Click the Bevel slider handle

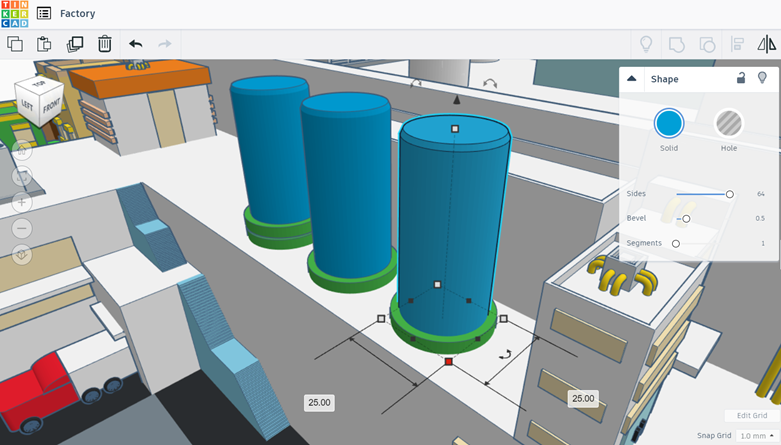point(686,219)
